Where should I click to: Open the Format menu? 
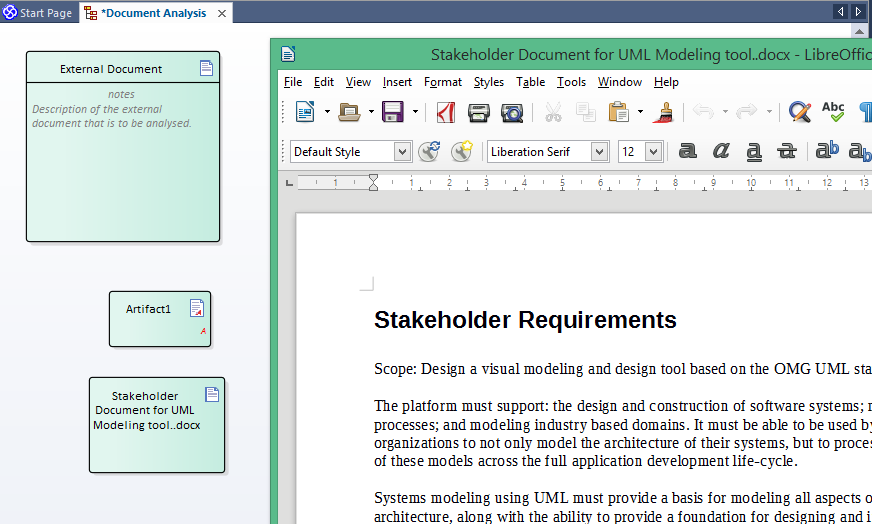pyautogui.click(x=442, y=82)
